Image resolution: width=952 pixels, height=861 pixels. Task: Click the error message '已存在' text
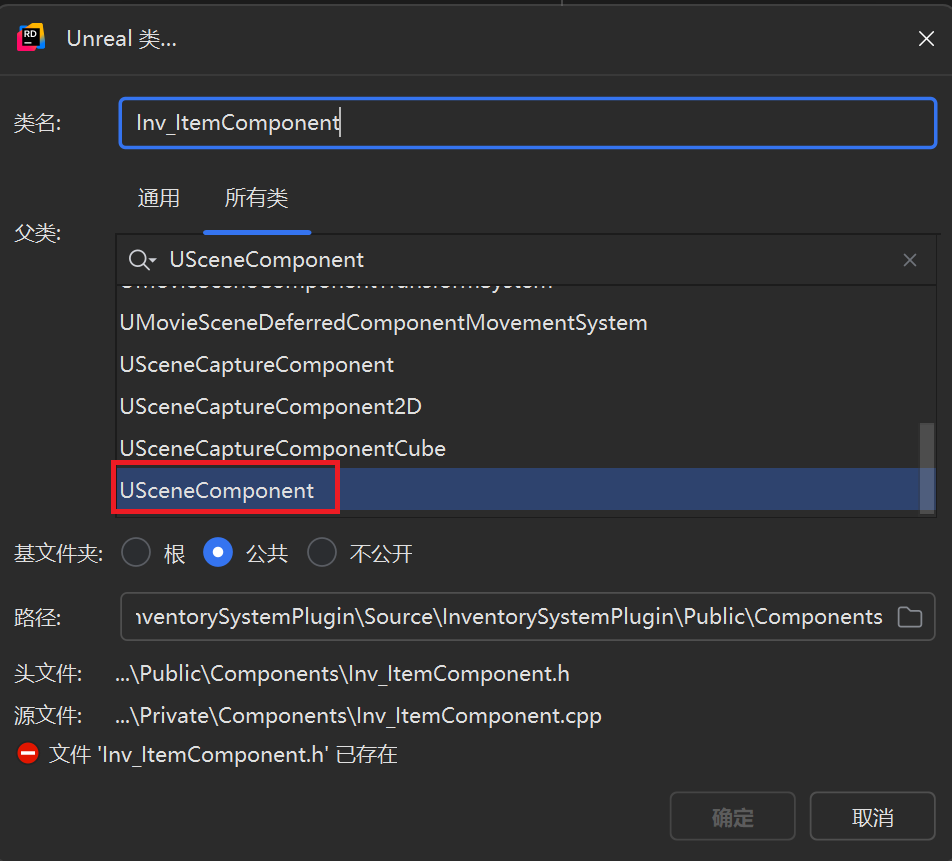[x=367, y=755]
